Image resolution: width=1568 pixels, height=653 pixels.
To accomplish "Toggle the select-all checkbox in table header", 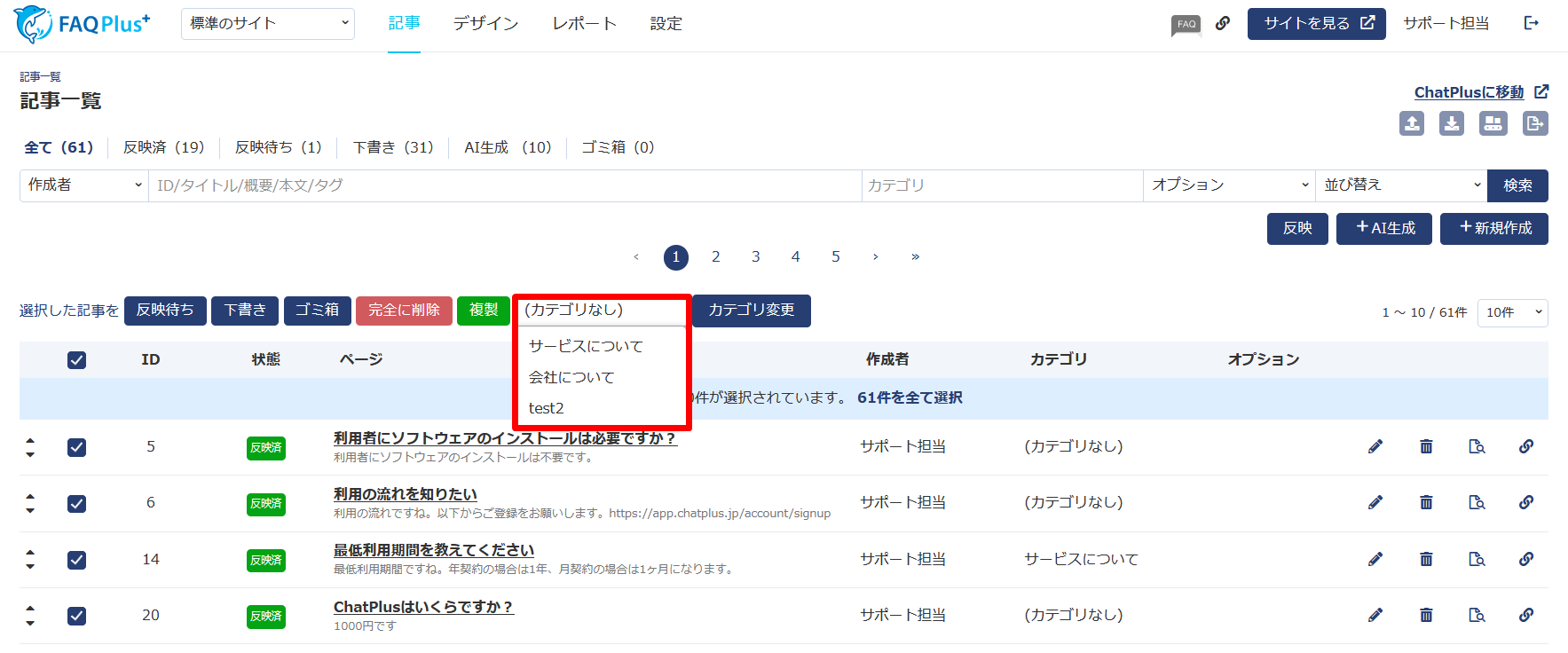I will point(77,359).
